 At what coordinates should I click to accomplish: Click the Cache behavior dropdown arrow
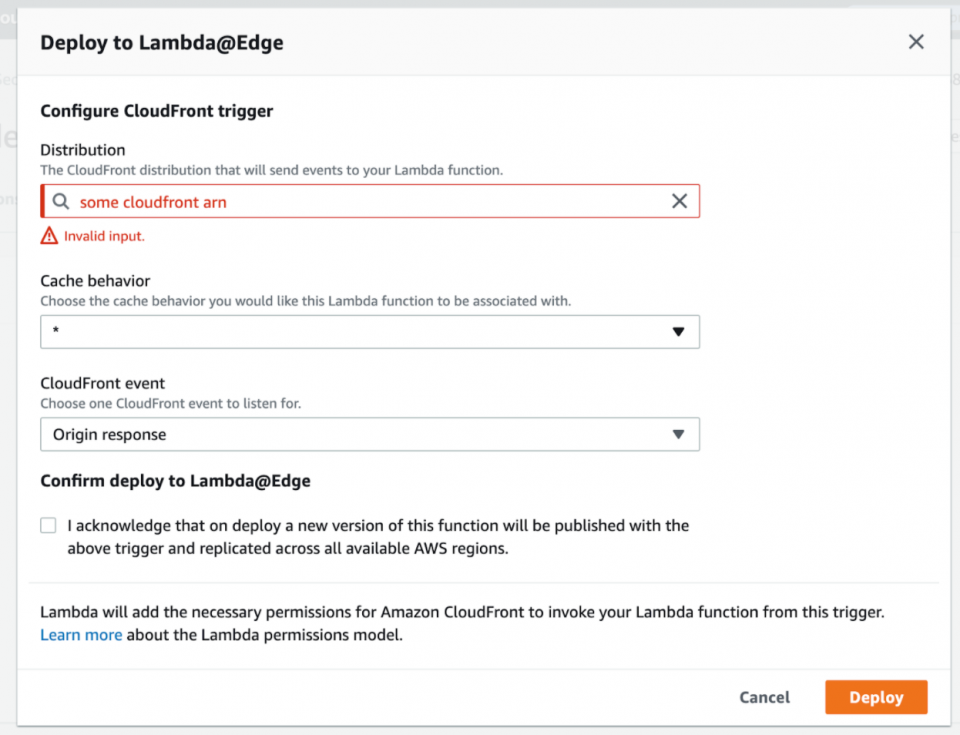tap(678, 331)
